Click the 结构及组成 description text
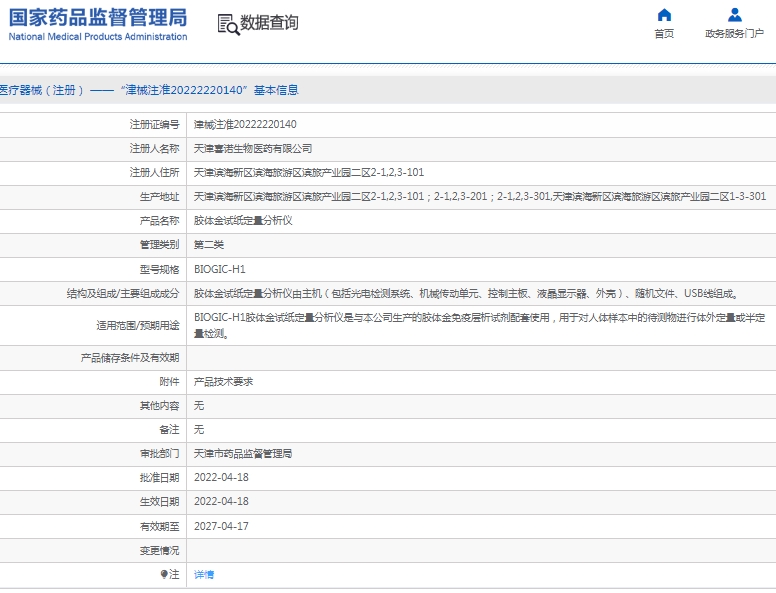Viewport: 776px width, 593px height. pyautogui.click(x=466, y=294)
